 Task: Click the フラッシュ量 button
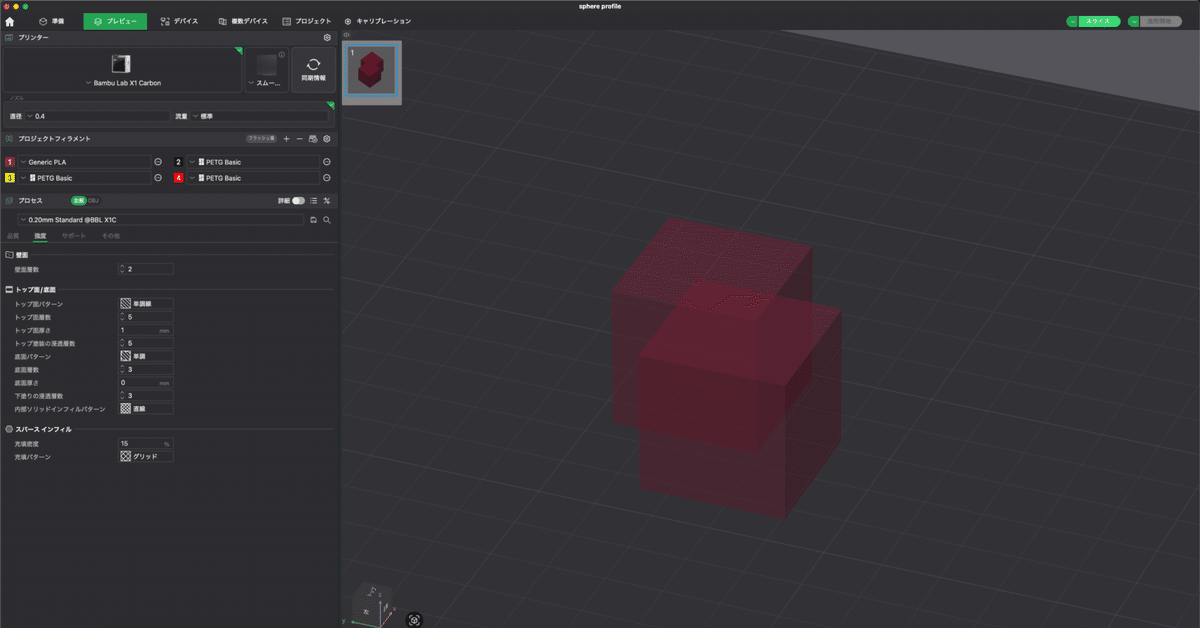(261, 139)
